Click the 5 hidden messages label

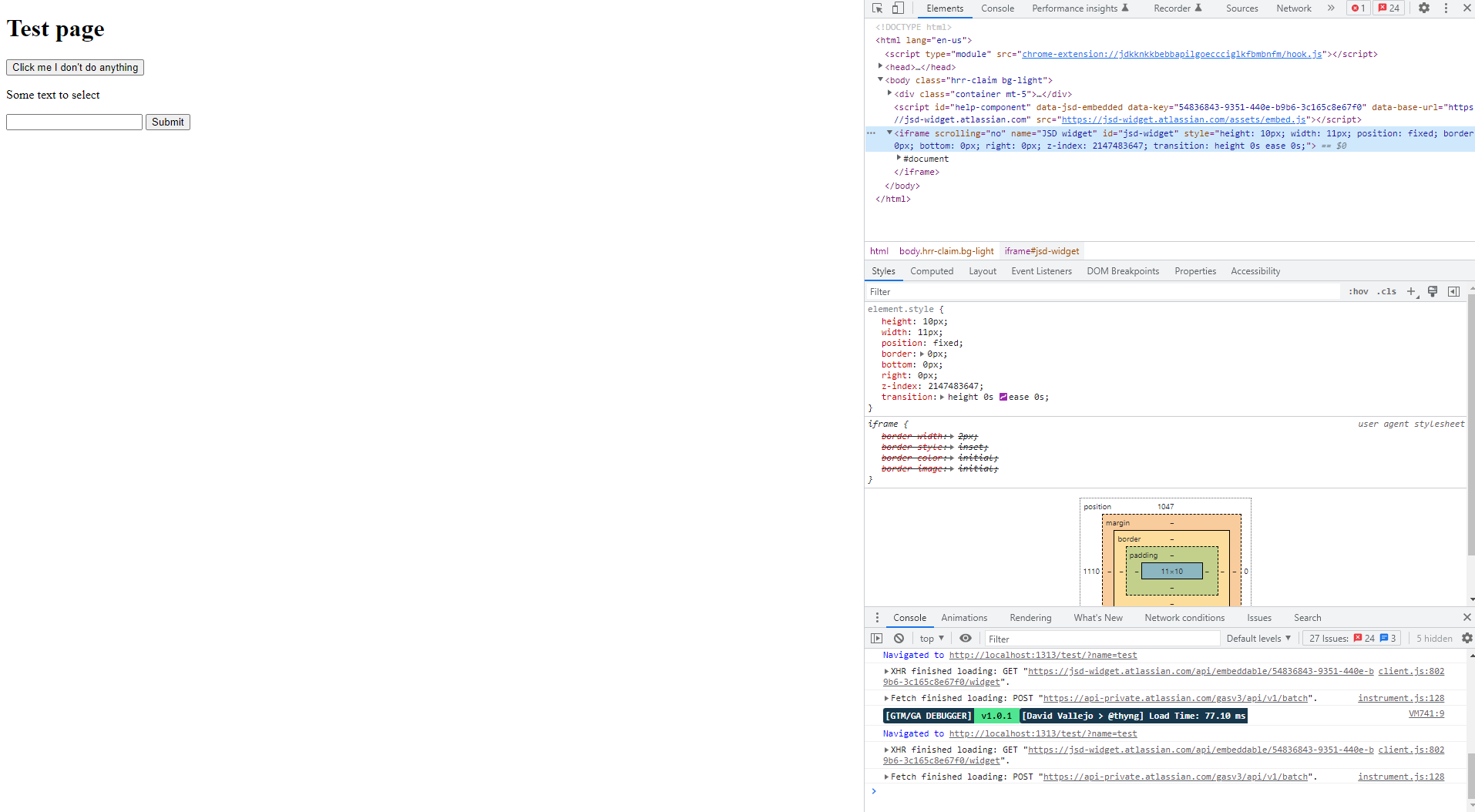click(1433, 639)
